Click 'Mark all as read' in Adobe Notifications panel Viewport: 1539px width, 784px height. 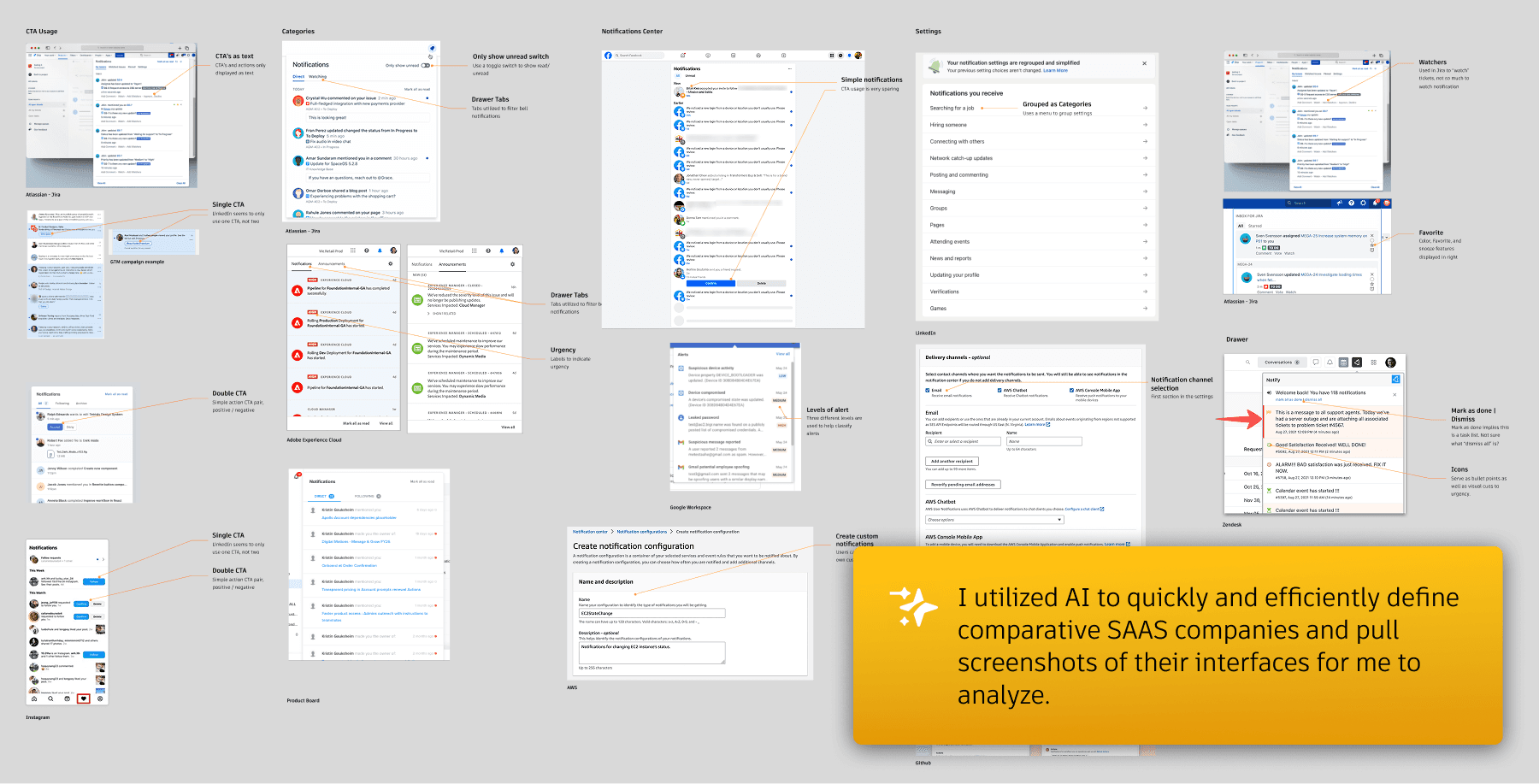coord(356,423)
